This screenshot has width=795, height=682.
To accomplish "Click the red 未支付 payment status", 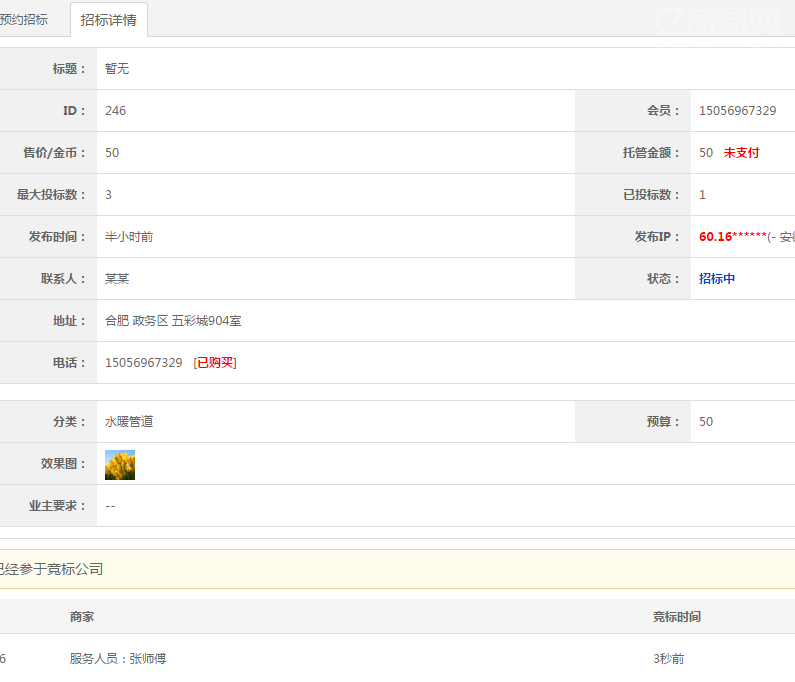I will click(741, 153).
